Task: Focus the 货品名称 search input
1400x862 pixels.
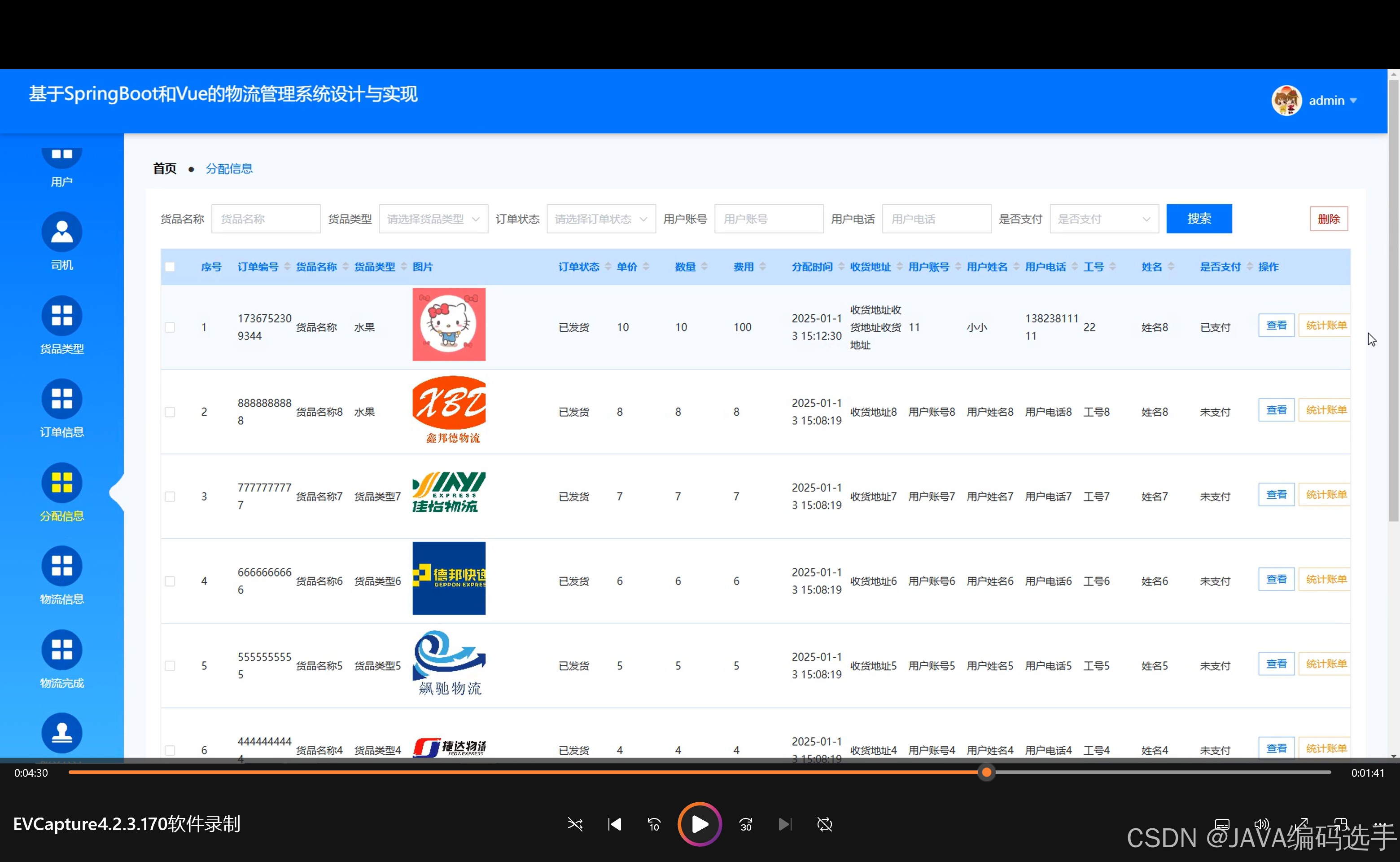Action: coord(266,219)
